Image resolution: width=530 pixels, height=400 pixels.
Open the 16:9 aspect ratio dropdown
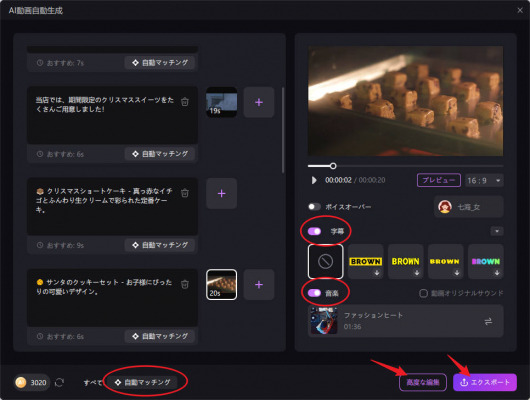(x=484, y=181)
